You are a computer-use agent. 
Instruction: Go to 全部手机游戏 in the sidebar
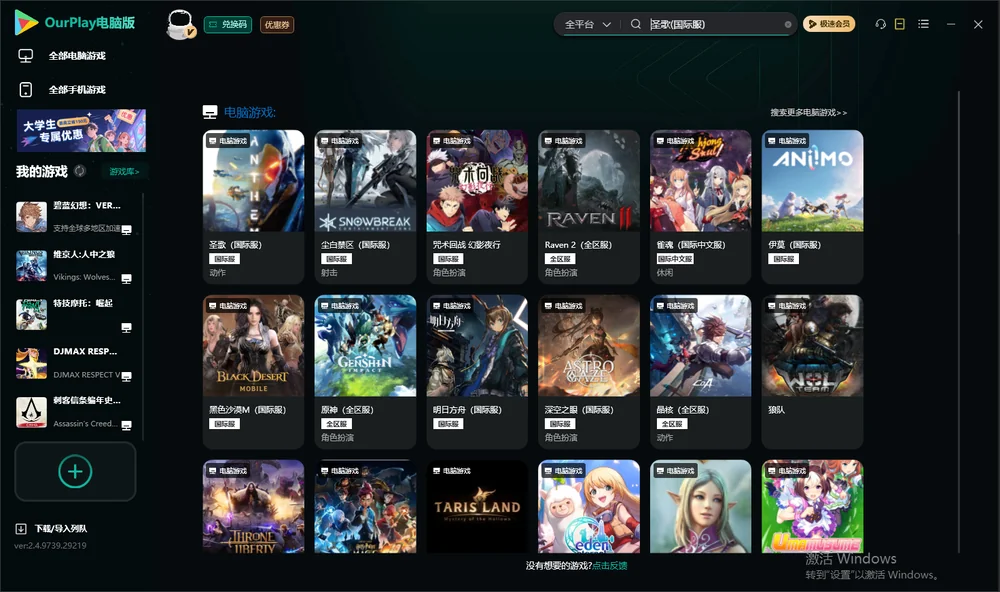pyautogui.click(x=62, y=90)
